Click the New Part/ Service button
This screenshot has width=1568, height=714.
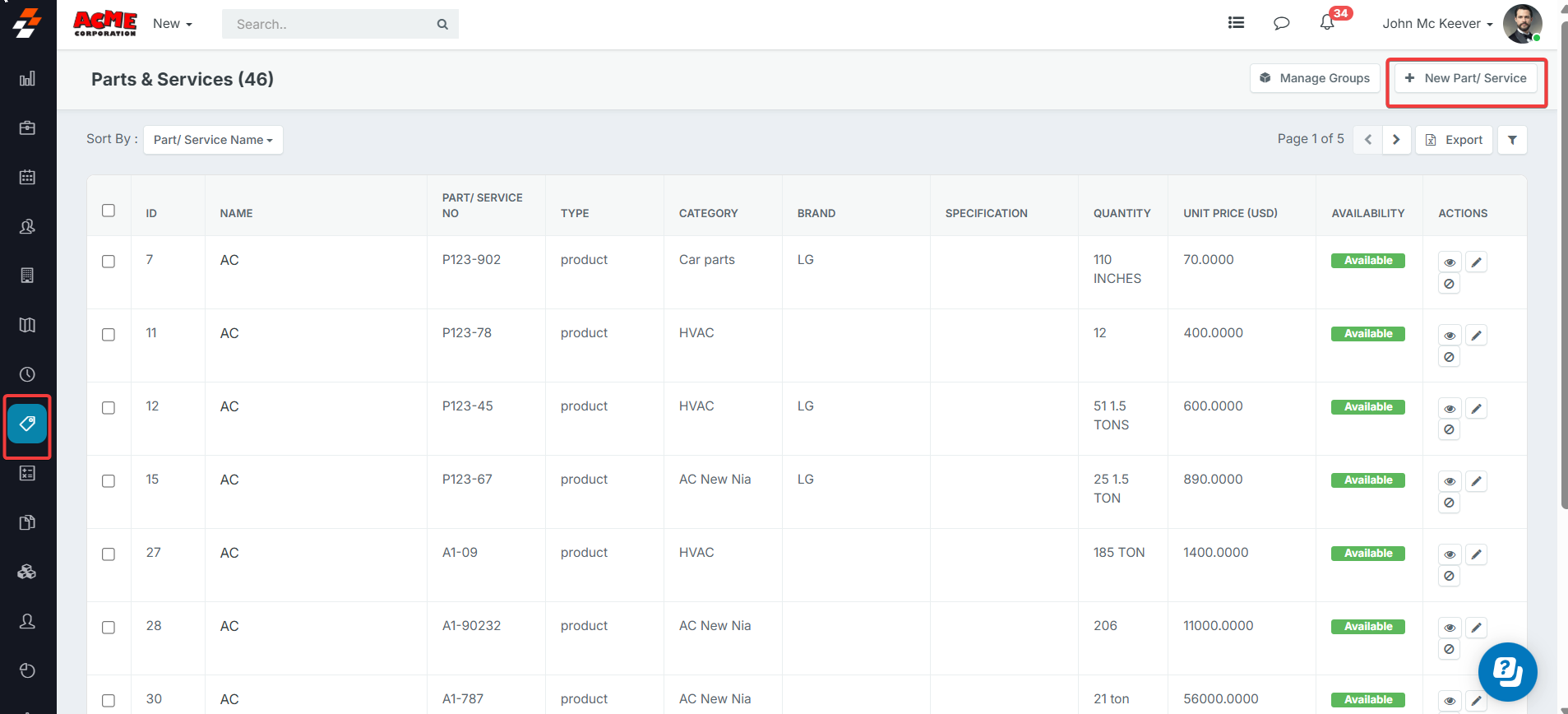(x=1466, y=78)
